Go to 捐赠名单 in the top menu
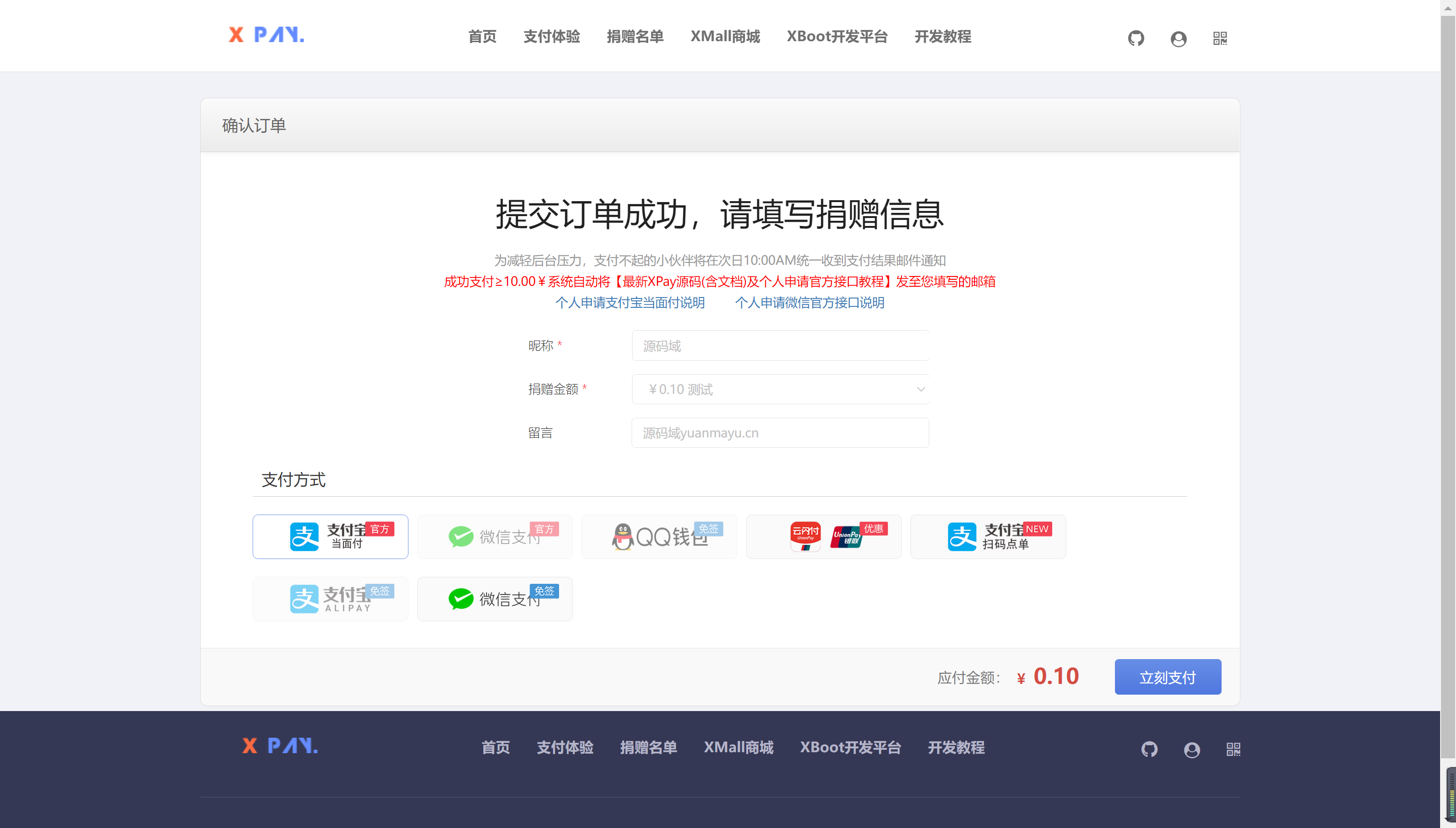 (635, 37)
